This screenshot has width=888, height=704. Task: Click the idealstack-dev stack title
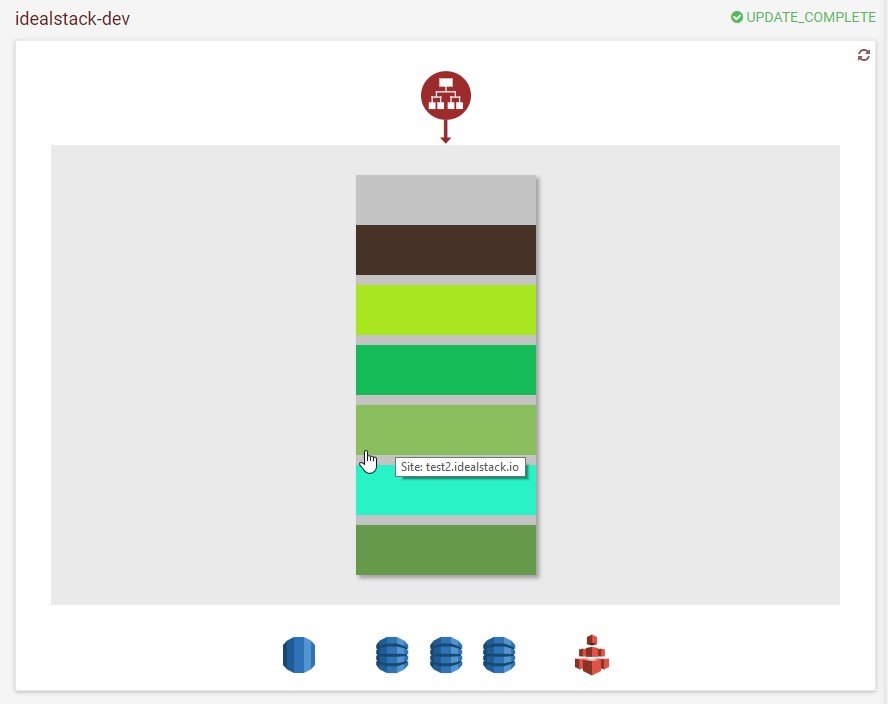click(x=72, y=19)
